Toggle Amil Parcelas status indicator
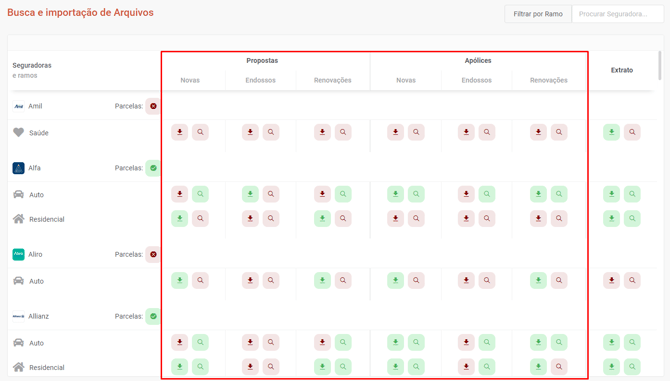The width and height of the screenshot is (670, 381). point(153,106)
